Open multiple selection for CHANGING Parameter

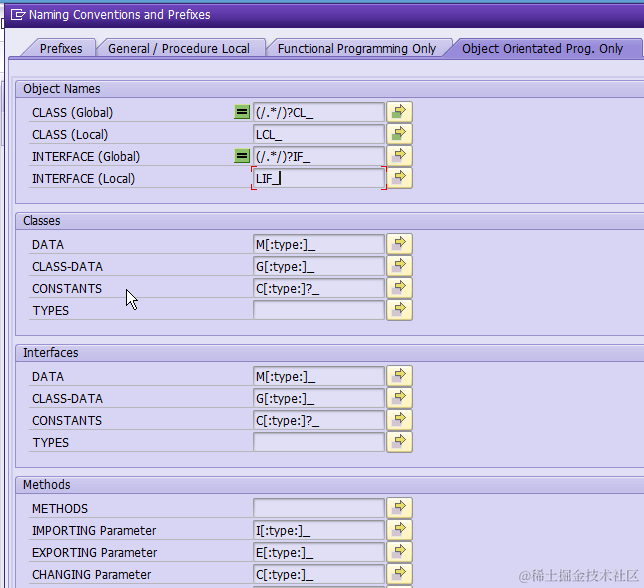point(399,574)
